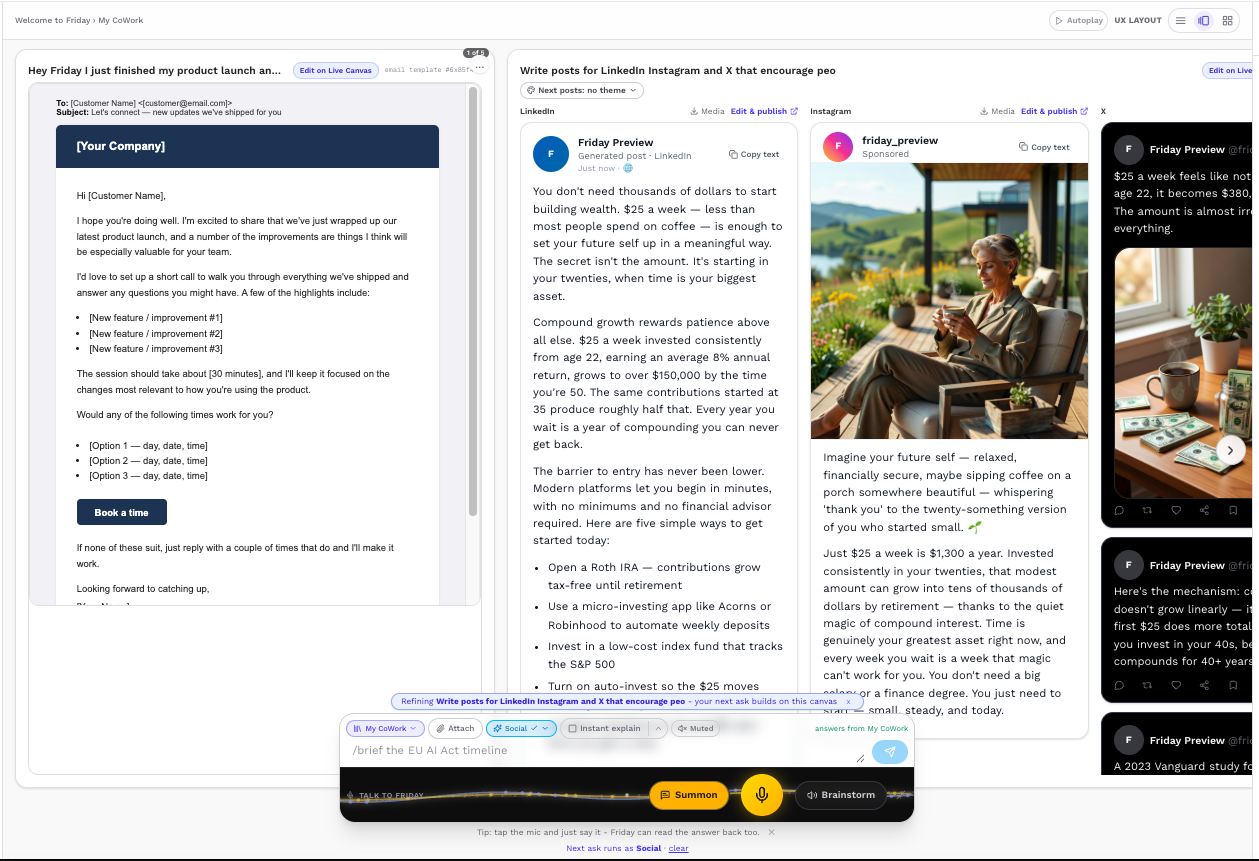Viewport: 1259px width, 861px height.
Task: Repost icon on first X post
Action: 1147,510
